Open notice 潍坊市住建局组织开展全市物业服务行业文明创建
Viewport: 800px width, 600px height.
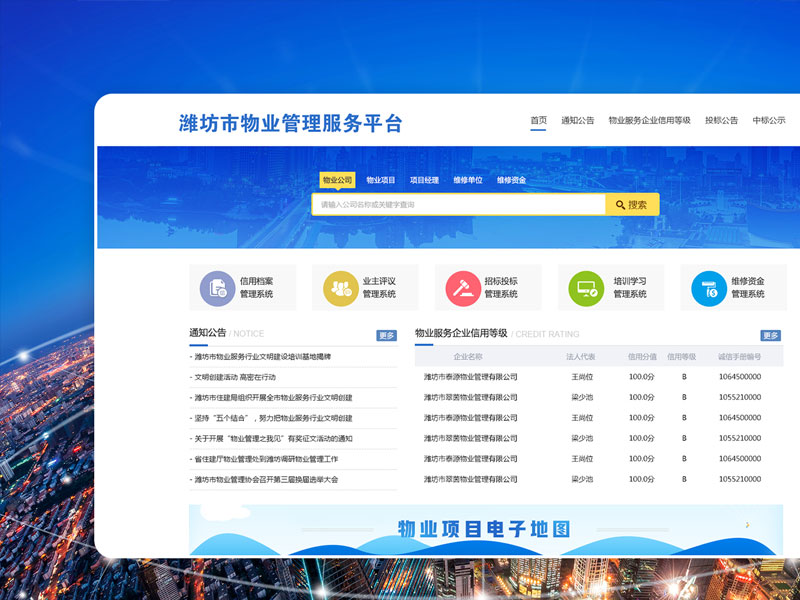tap(273, 397)
